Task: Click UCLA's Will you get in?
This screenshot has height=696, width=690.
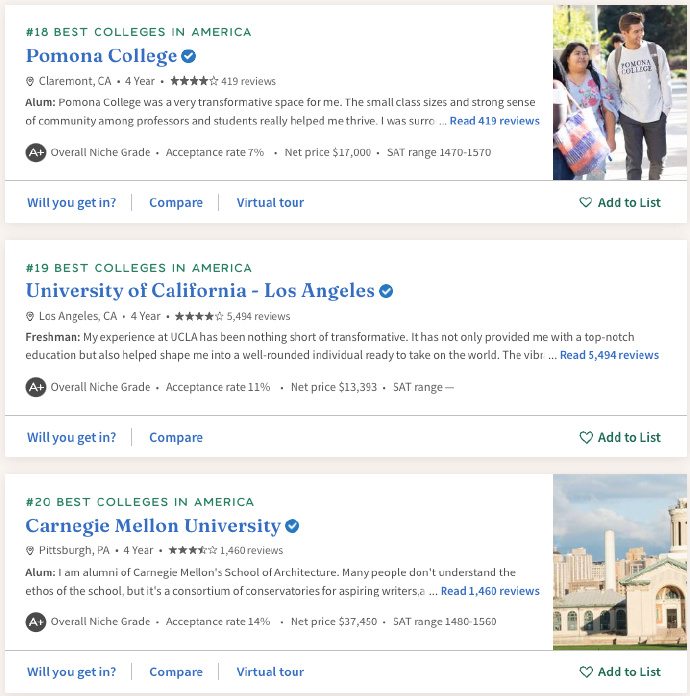Action: [71, 437]
